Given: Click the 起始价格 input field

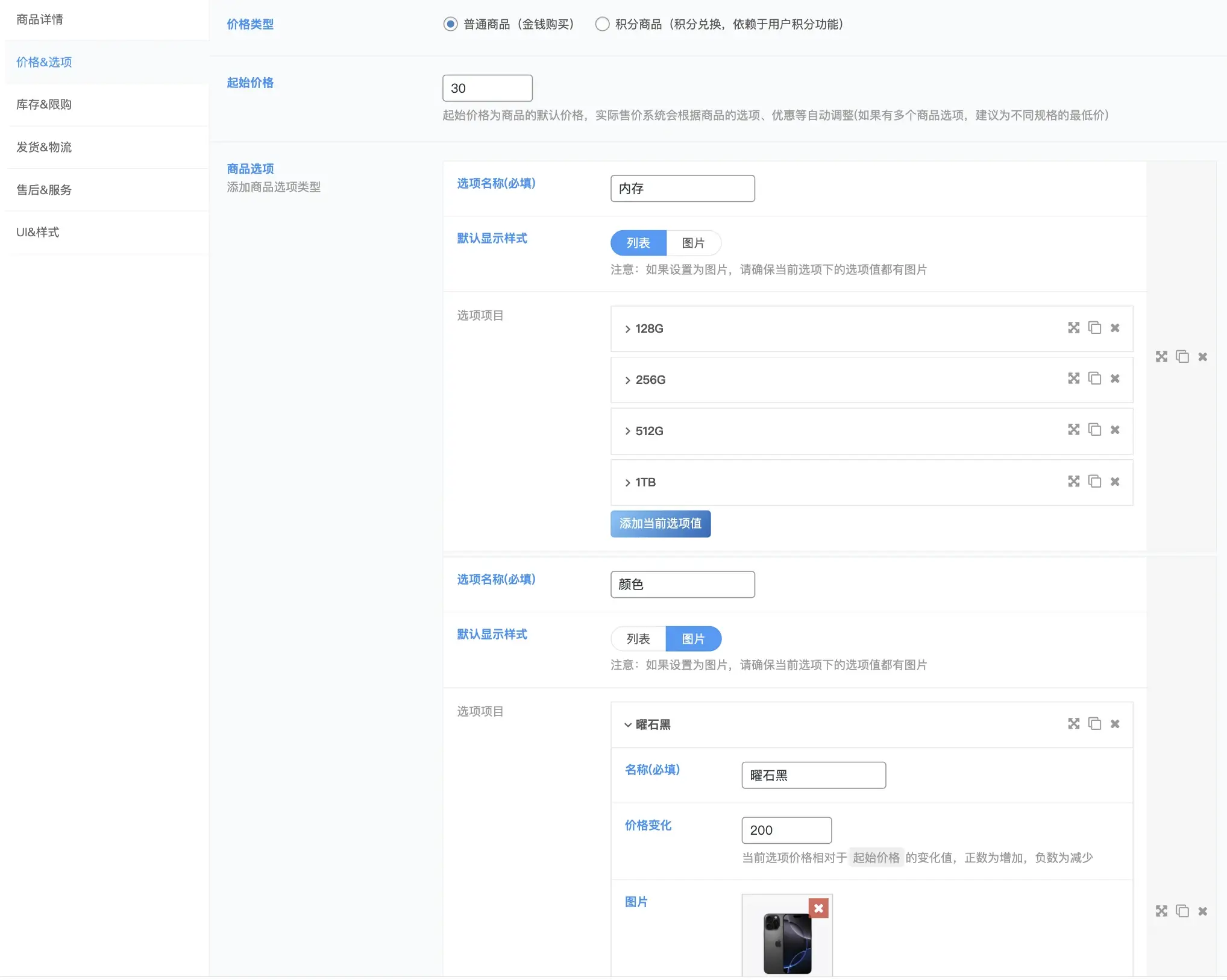Looking at the screenshot, I should [x=487, y=89].
